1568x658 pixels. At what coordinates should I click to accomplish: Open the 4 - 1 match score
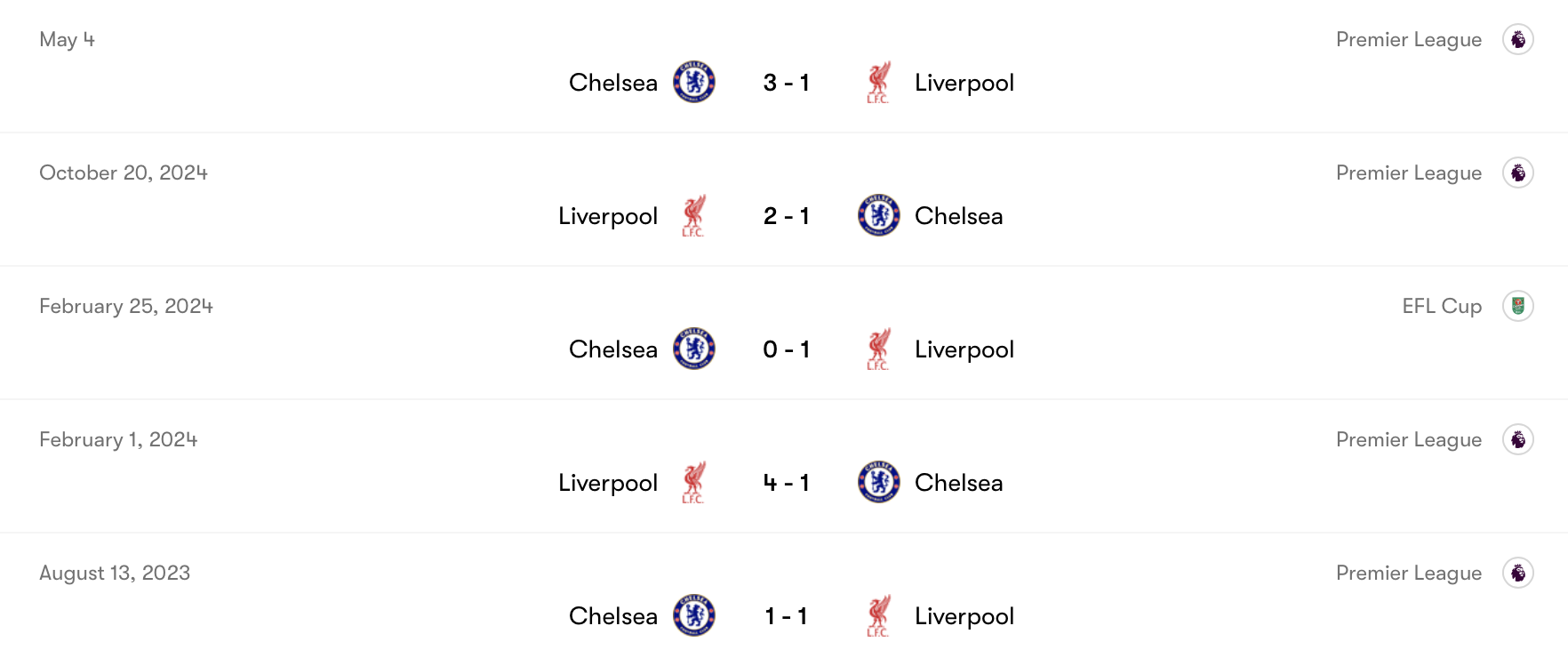click(x=786, y=483)
